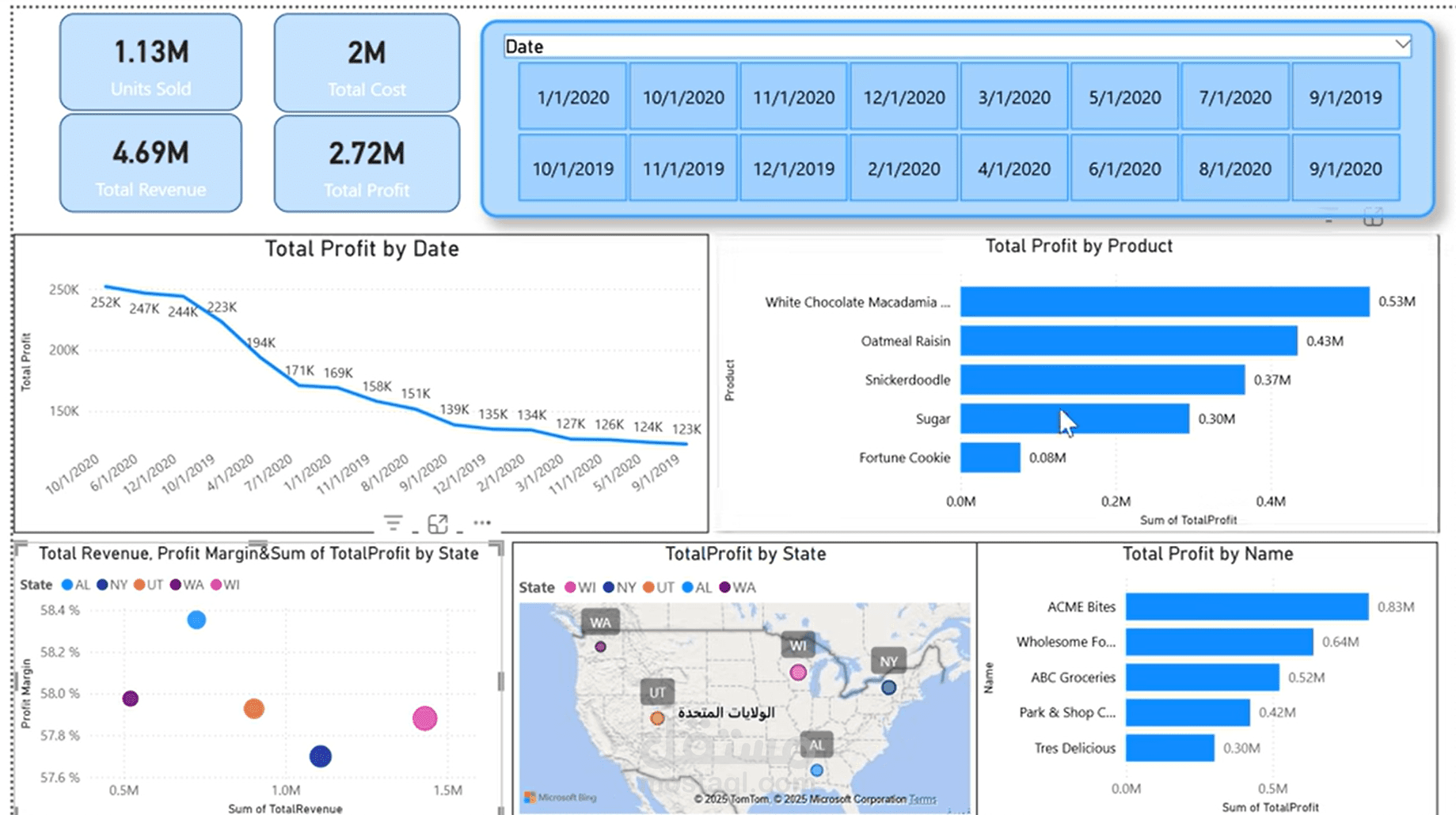Click the Total Profit 2.72M card

[x=367, y=164]
